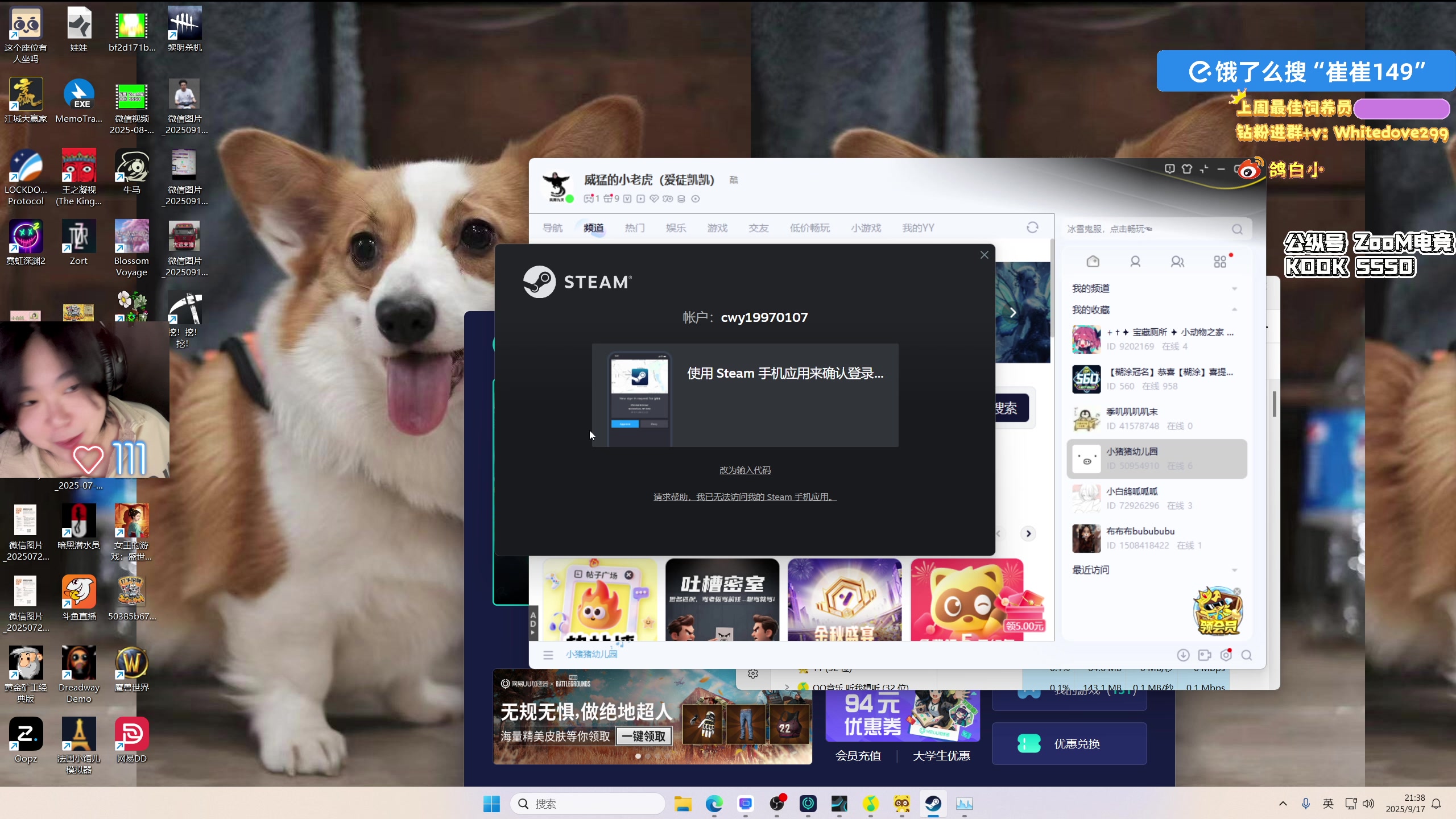
Task: Expand the 最近访问 section
Action: (1155, 570)
